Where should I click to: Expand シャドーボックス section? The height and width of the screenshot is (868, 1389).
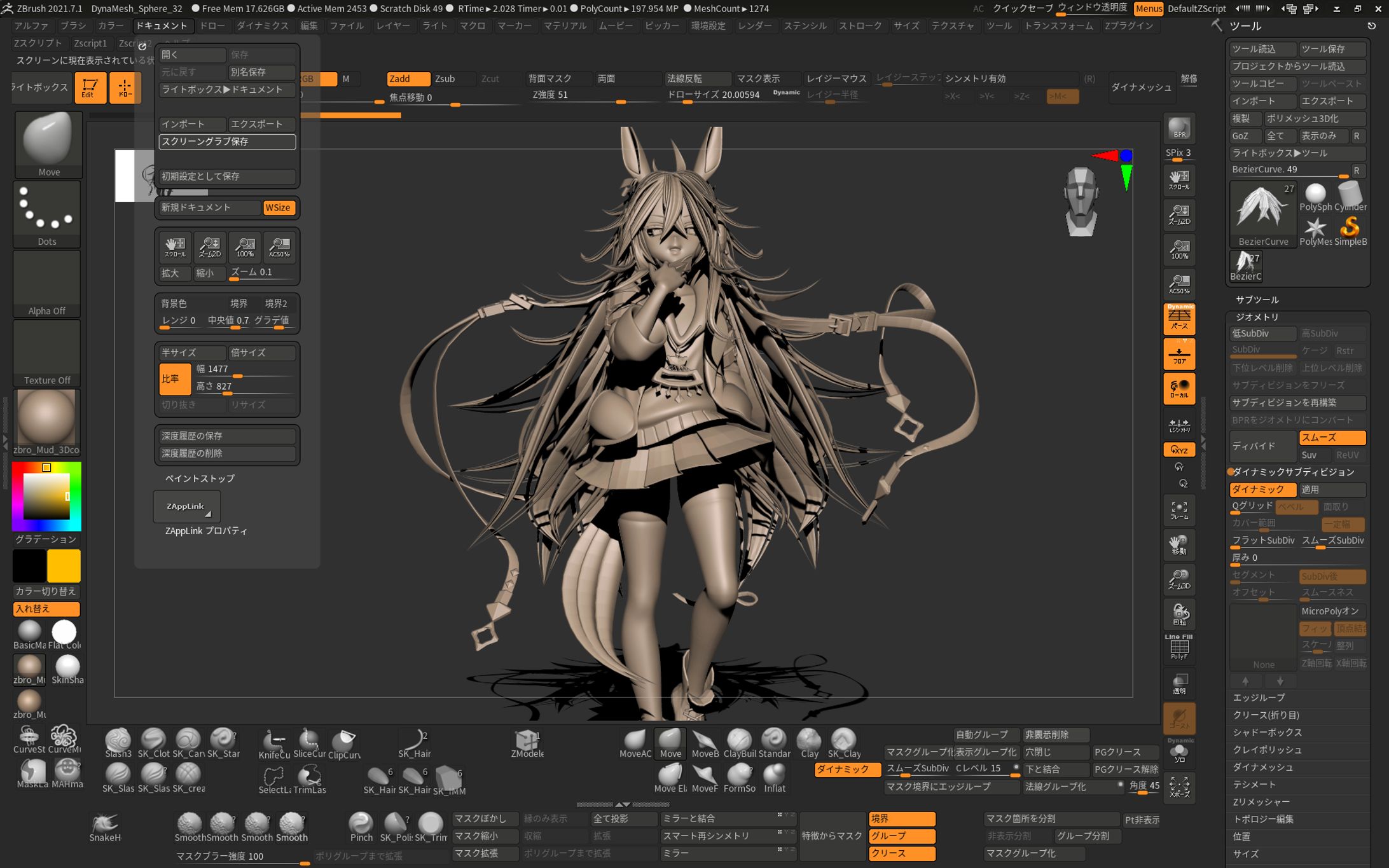pyautogui.click(x=1267, y=733)
